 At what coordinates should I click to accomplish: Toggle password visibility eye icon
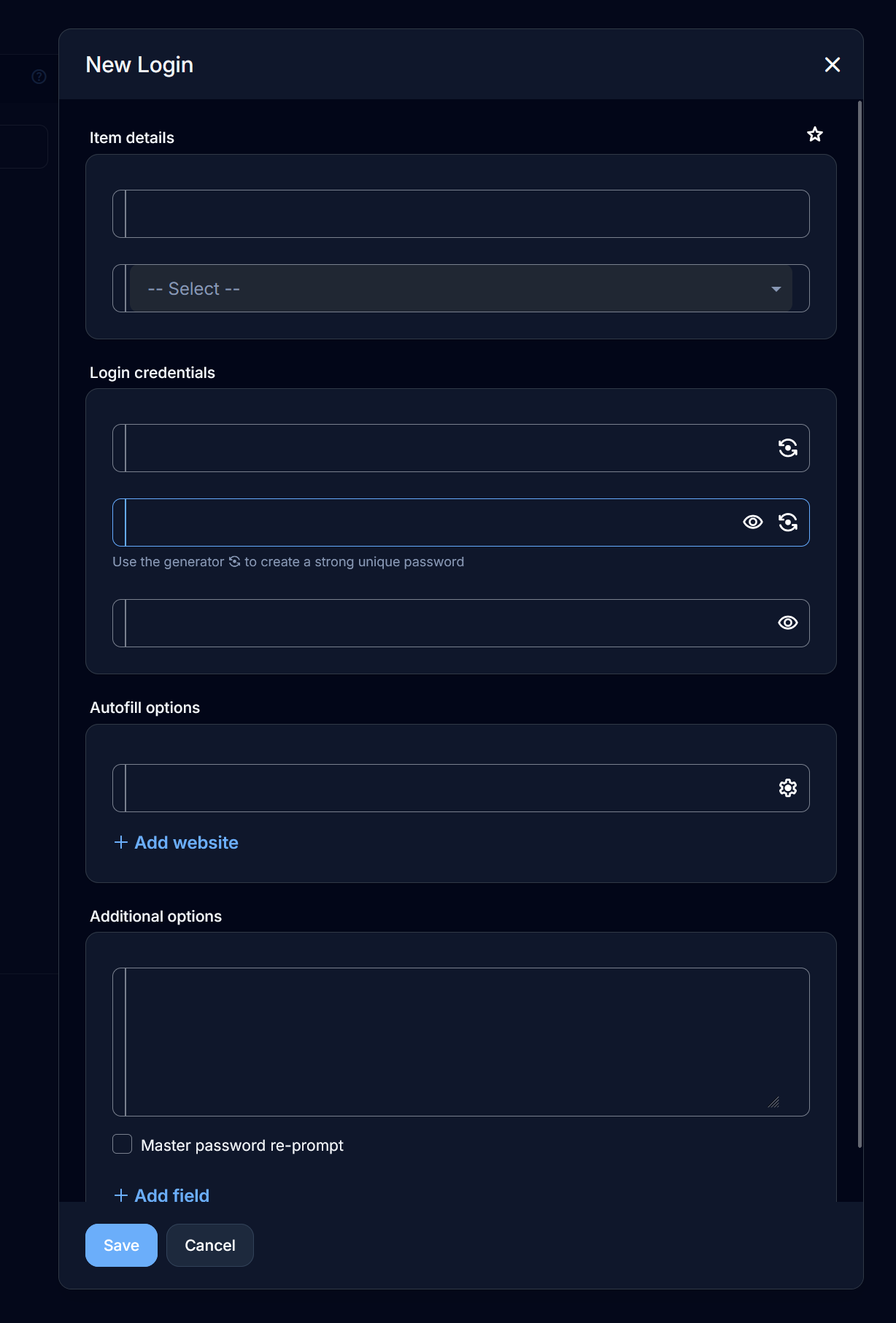[753, 522]
